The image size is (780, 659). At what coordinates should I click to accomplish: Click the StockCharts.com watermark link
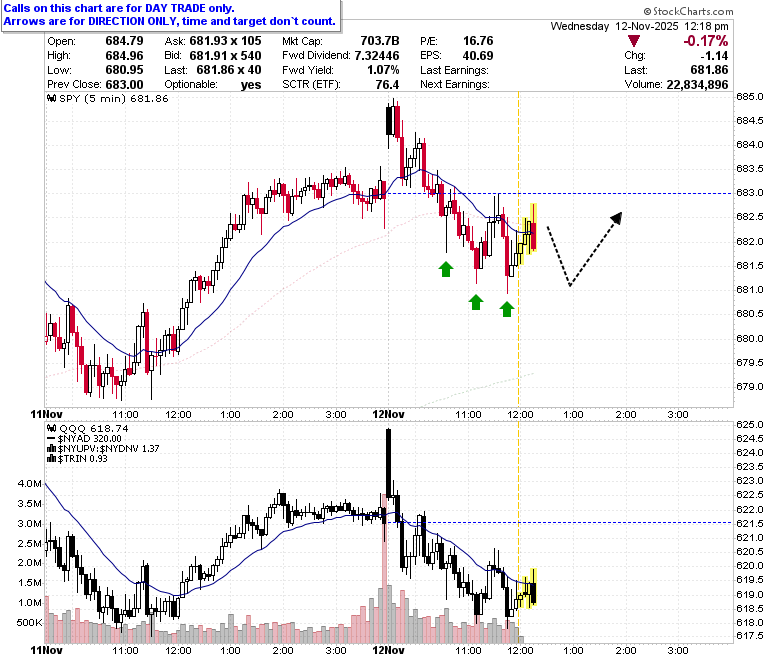[x=688, y=11]
